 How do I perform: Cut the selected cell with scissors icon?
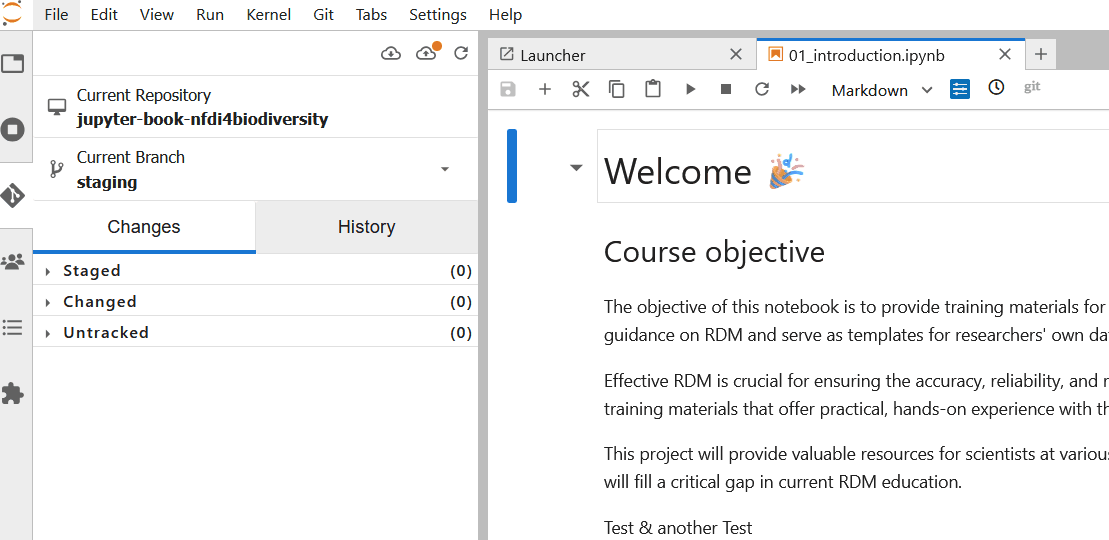click(581, 89)
